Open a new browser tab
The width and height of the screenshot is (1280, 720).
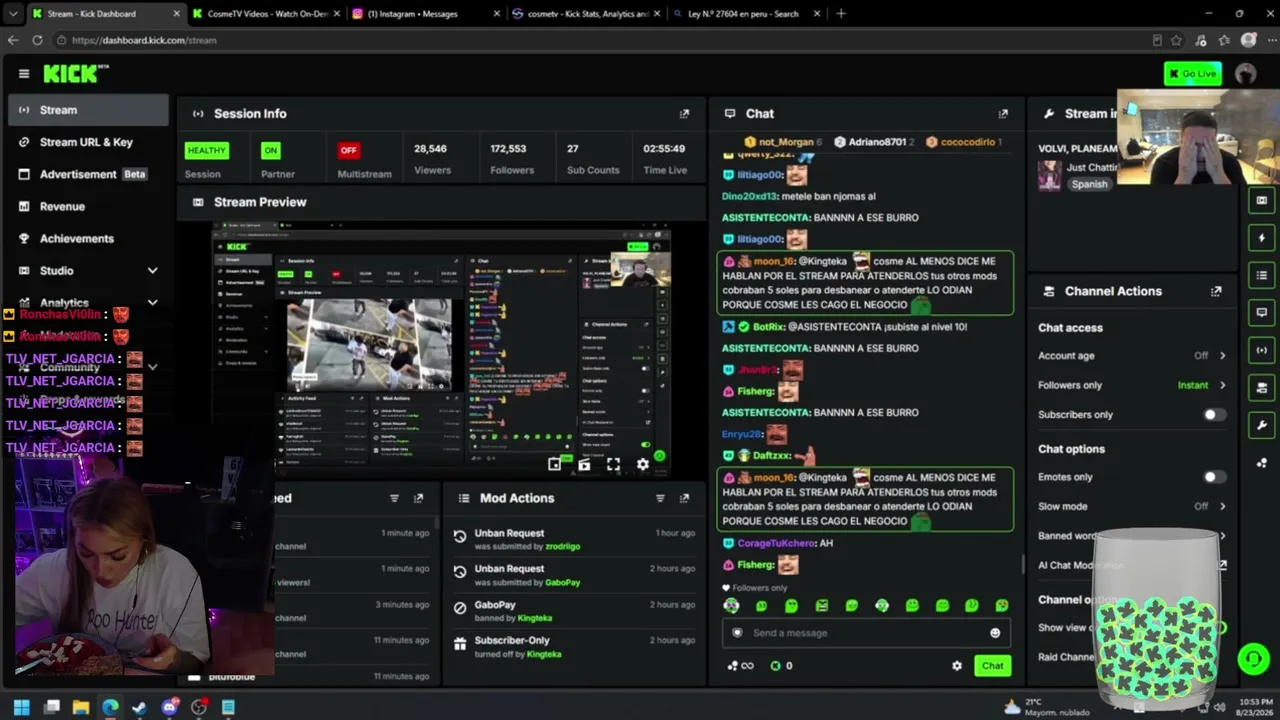[x=841, y=14]
